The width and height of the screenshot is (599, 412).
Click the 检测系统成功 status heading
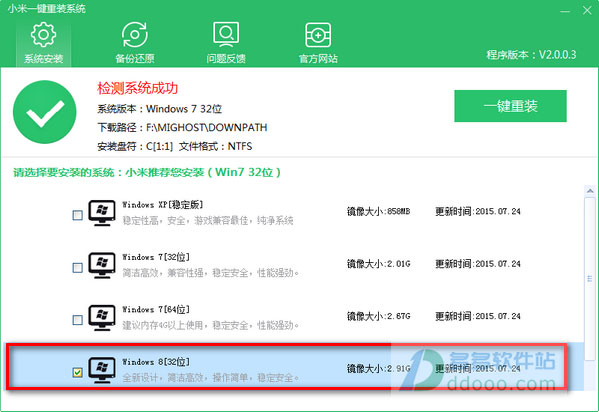(x=138, y=88)
